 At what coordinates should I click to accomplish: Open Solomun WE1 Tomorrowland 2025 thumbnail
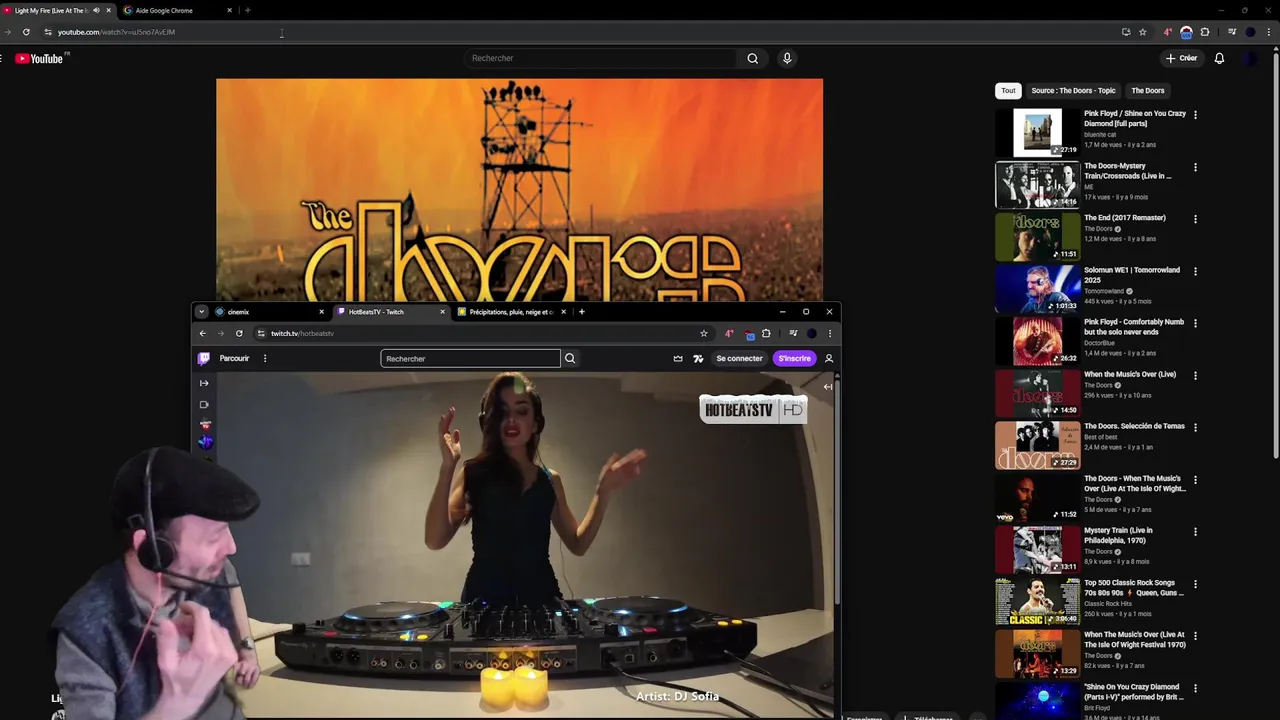tap(1037, 288)
